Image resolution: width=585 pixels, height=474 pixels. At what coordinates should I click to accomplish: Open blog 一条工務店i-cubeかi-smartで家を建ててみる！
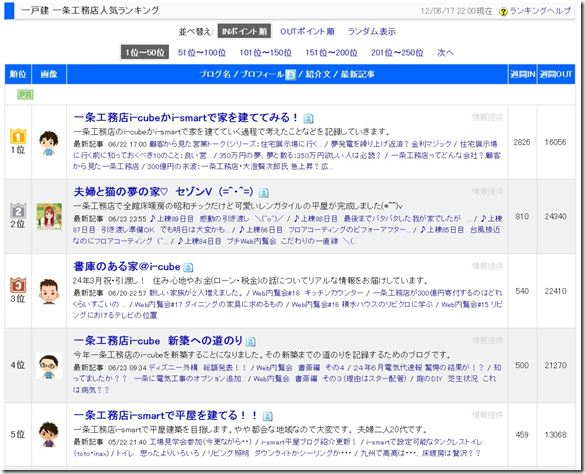pos(186,118)
